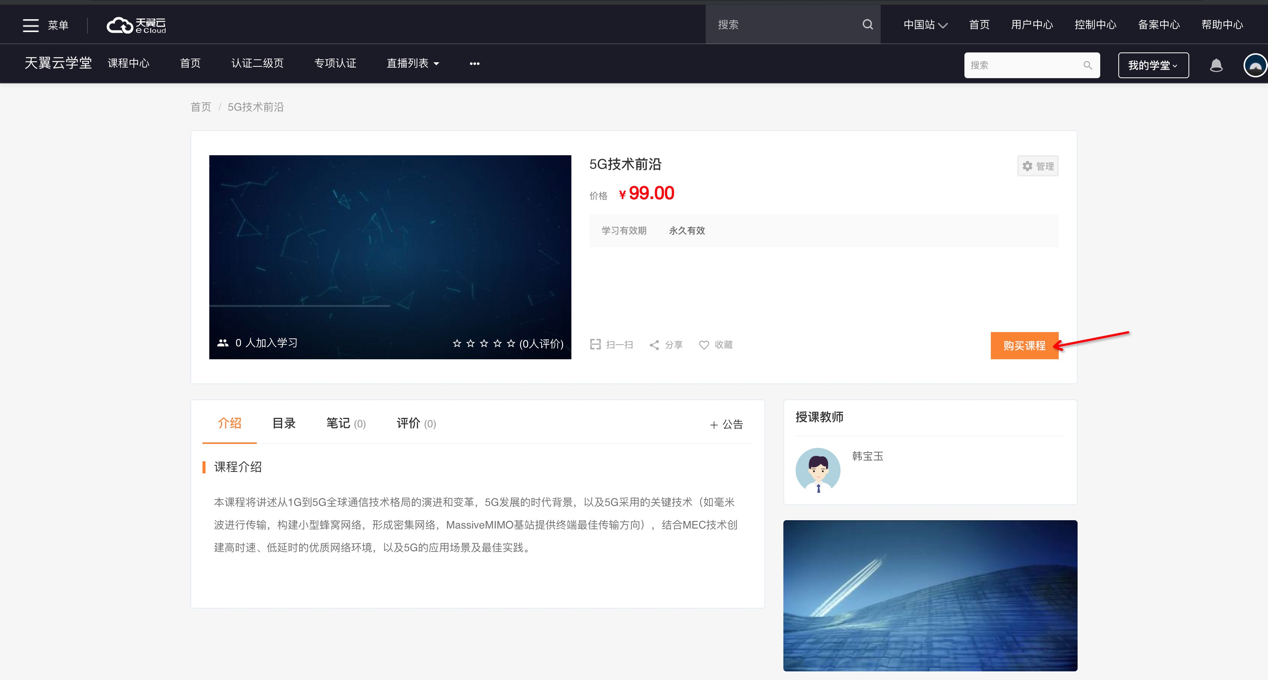Focus the 天翼云学堂 search field
The width and height of the screenshot is (1268, 680).
[x=1022, y=65]
